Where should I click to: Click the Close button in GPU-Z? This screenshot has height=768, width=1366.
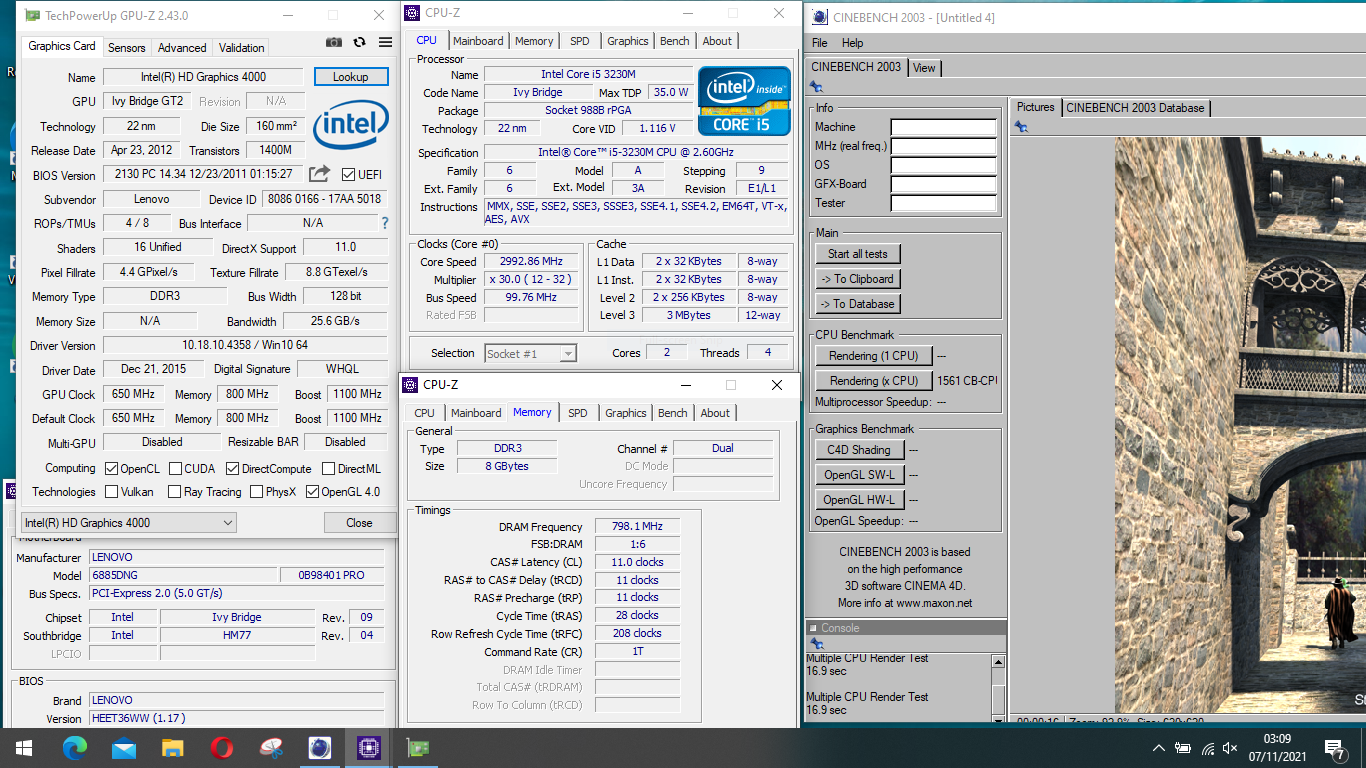click(x=359, y=522)
